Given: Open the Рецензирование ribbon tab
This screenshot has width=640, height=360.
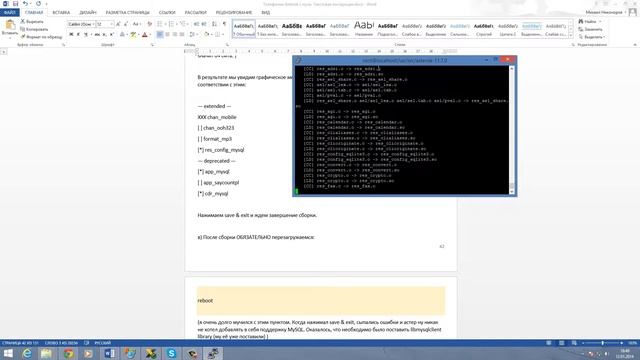Looking at the screenshot, I should point(234,13).
